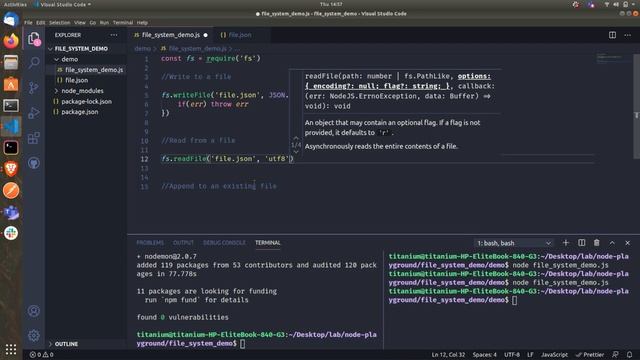Open the GitHub view in activity bar
640x360 pixels.
coord(34,163)
